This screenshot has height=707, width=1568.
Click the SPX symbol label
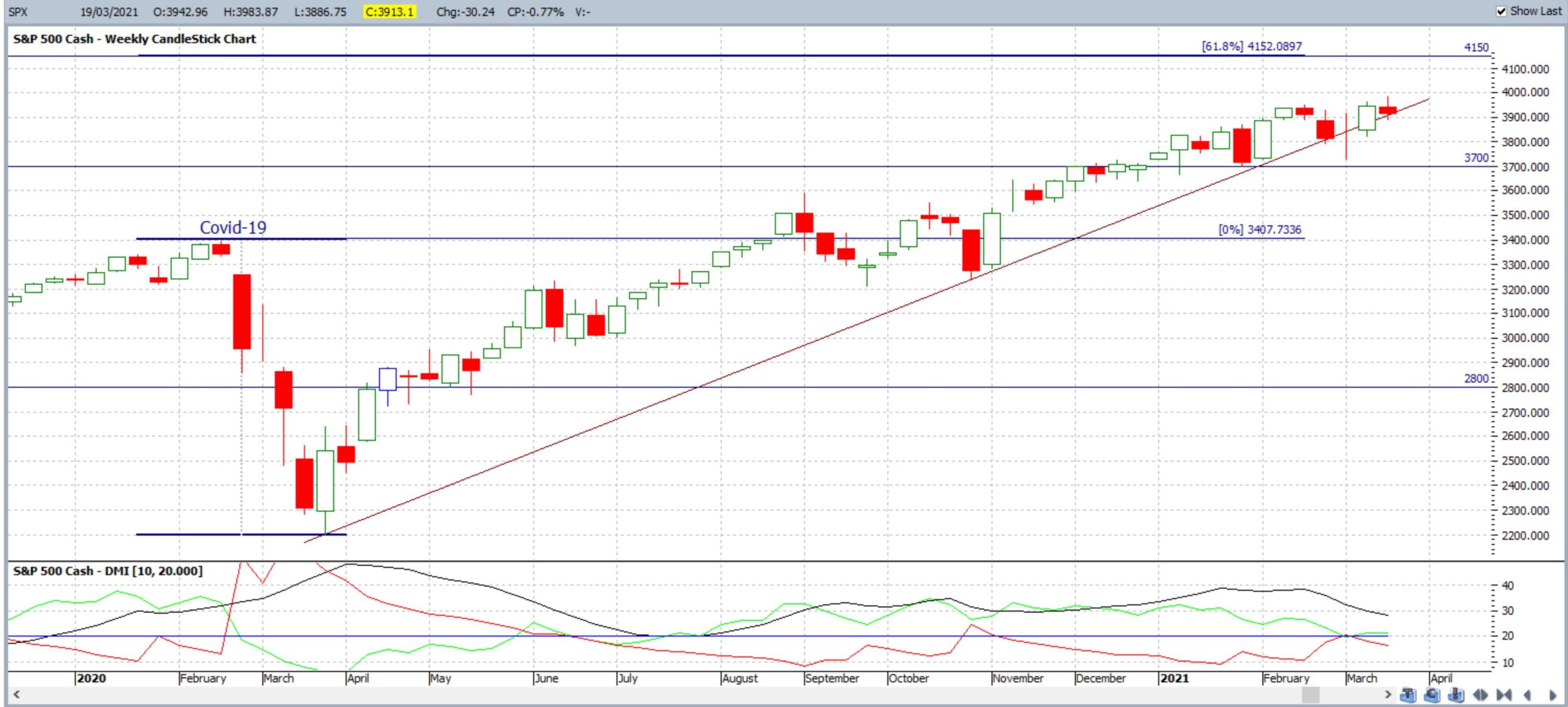pyautogui.click(x=18, y=12)
